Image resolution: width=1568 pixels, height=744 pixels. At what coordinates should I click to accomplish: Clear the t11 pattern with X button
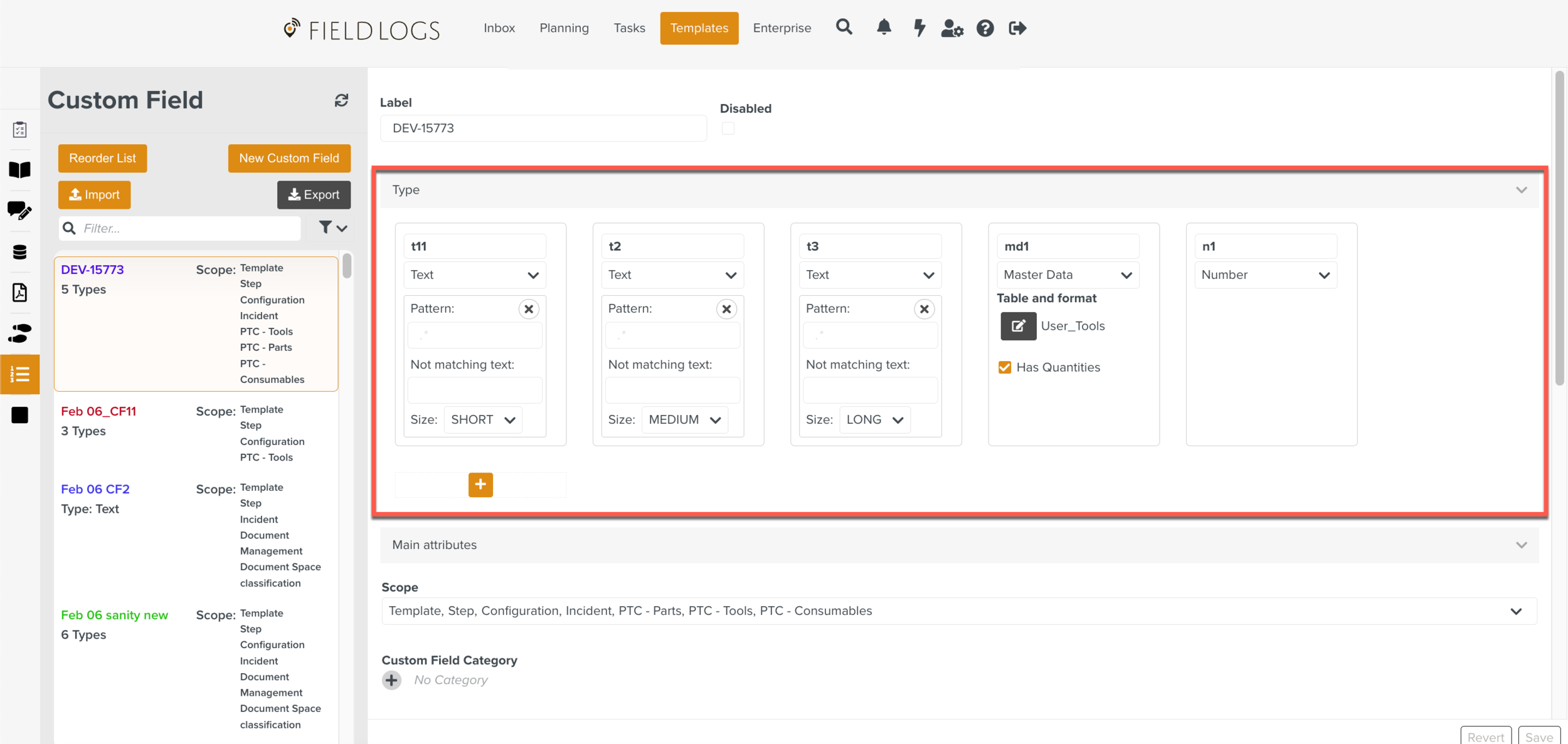point(529,309)
